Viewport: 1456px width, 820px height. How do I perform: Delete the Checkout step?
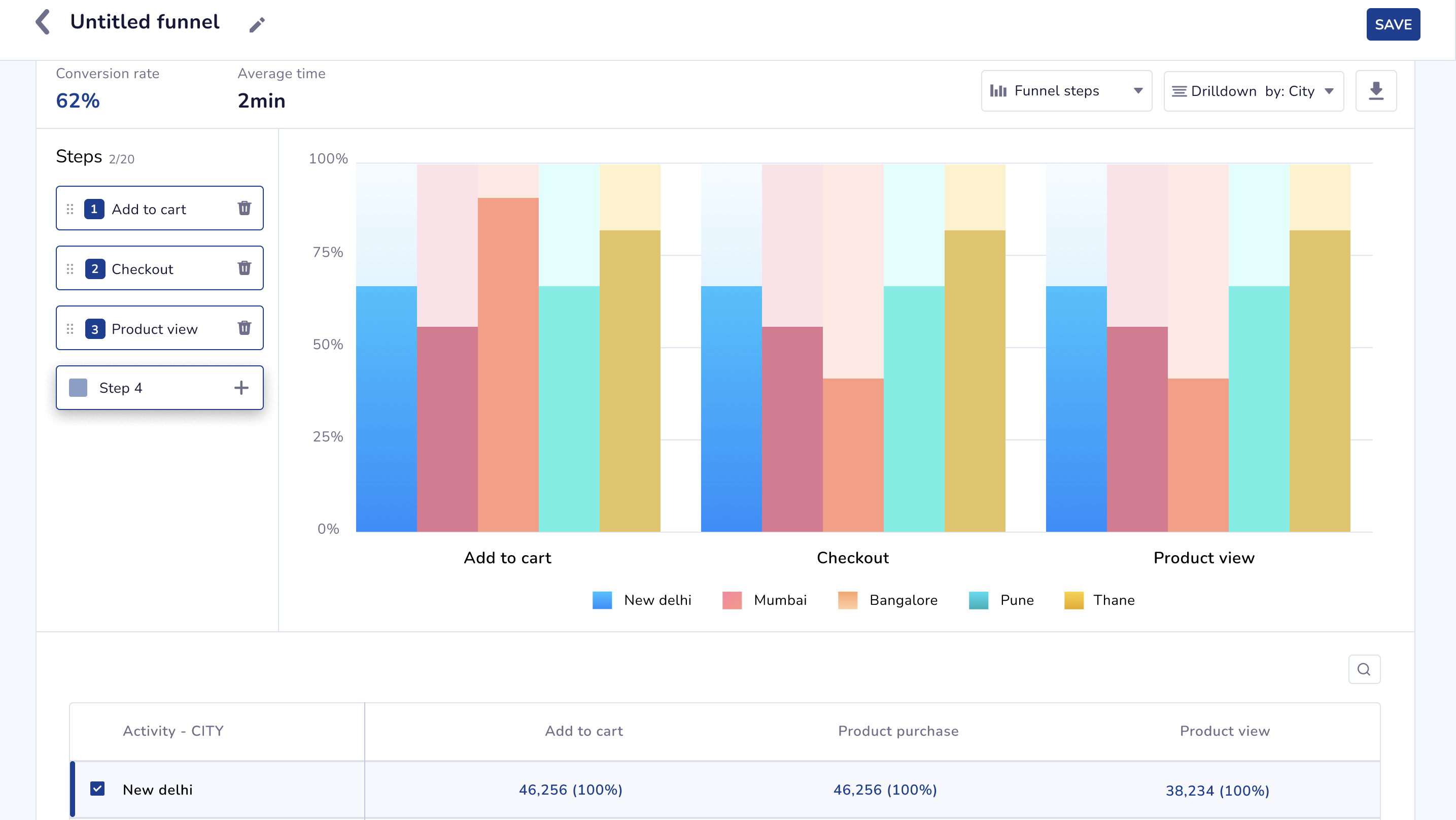[x=244, y=268]
